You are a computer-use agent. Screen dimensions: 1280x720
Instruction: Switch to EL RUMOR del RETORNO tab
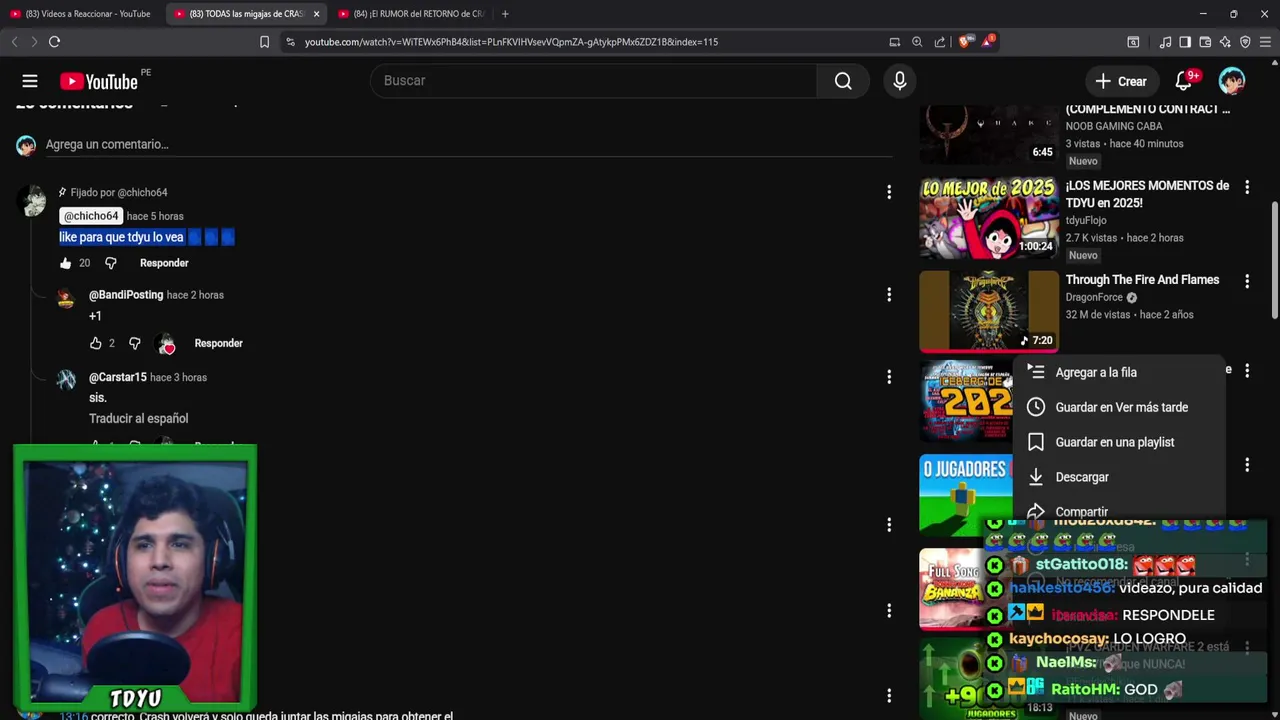pyautogui.click(x=410, y=14)
